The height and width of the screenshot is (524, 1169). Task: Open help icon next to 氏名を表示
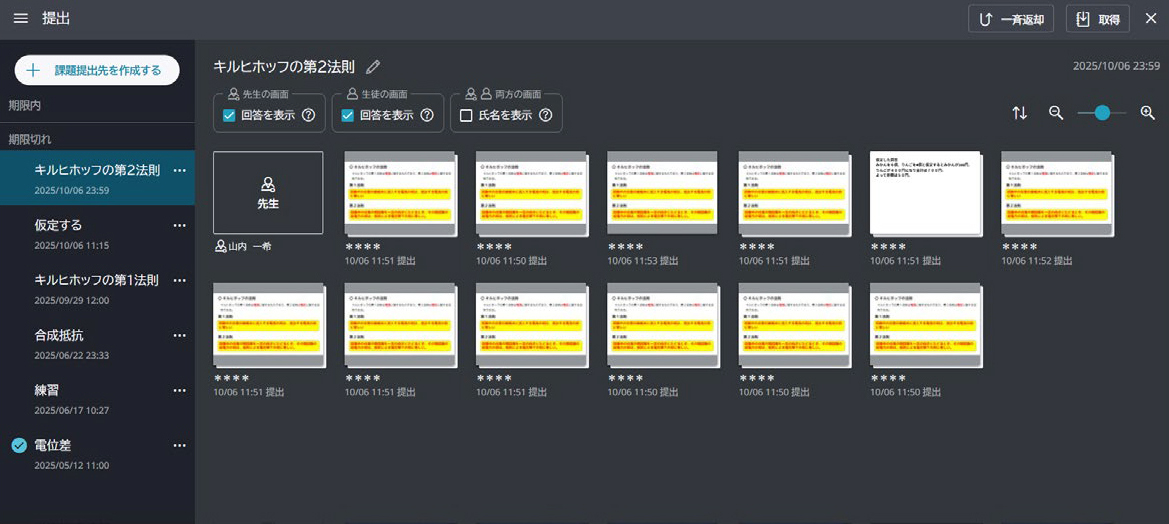point(545,116)
